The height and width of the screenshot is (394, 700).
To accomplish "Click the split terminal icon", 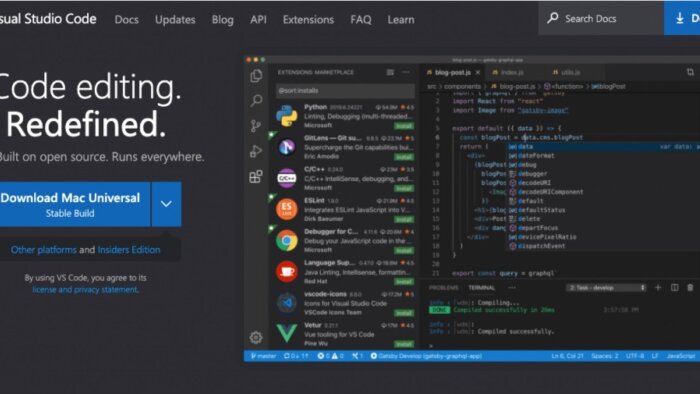I will tap(675, 288).
